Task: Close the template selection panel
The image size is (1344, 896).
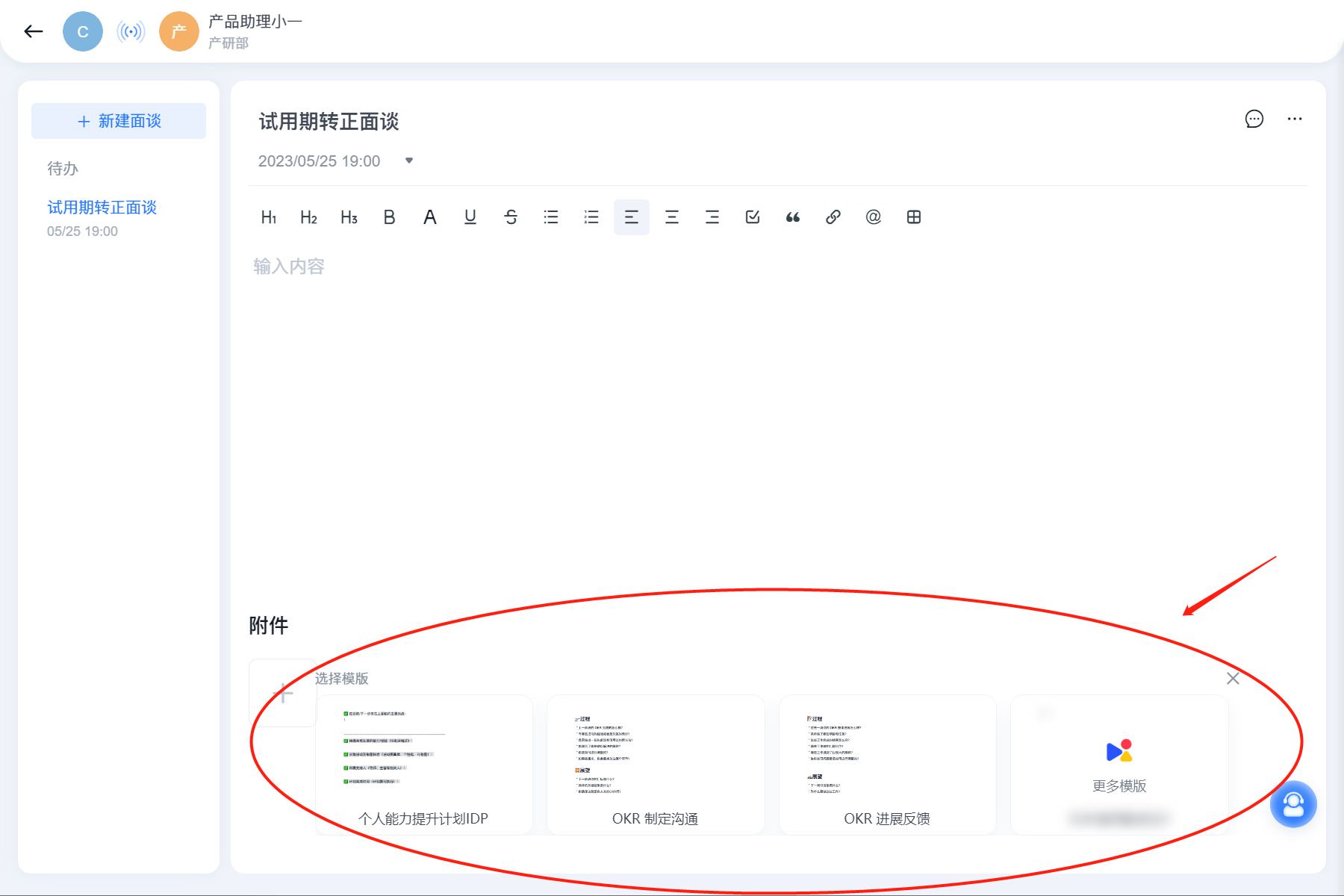Action: click(x=1233, y=678)
